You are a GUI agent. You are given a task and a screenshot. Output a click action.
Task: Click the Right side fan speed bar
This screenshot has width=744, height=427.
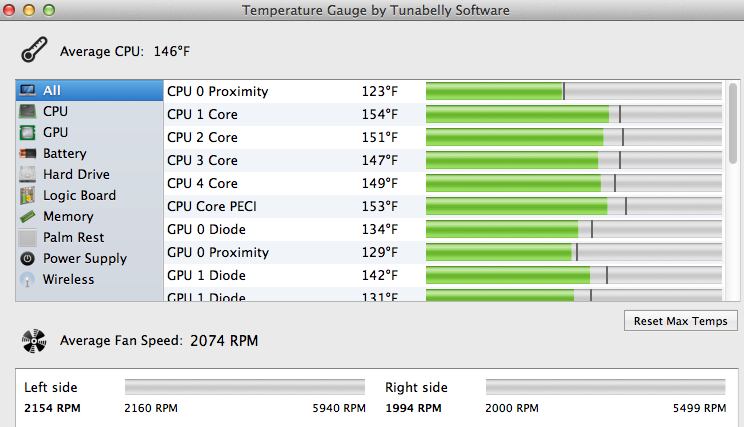click(605, 387)
